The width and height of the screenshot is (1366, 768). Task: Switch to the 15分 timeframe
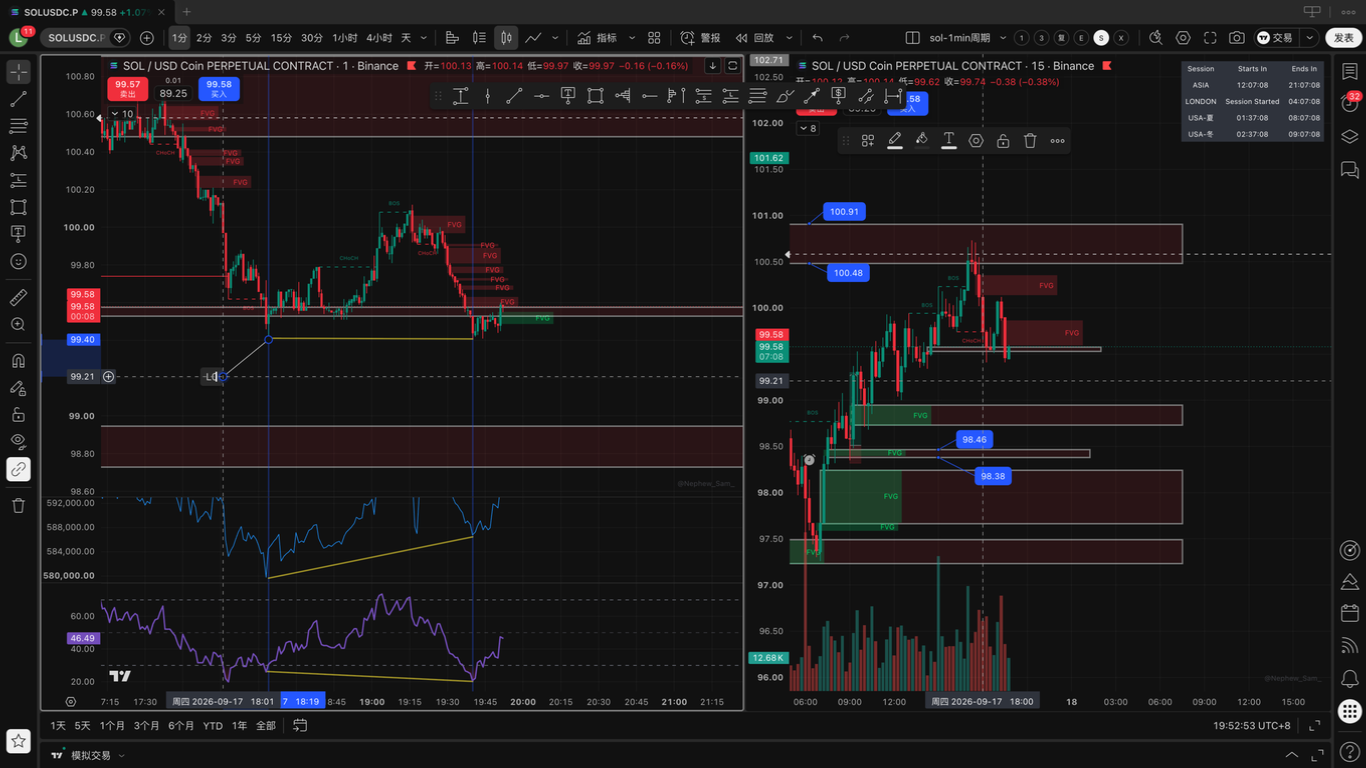(281, 38)
